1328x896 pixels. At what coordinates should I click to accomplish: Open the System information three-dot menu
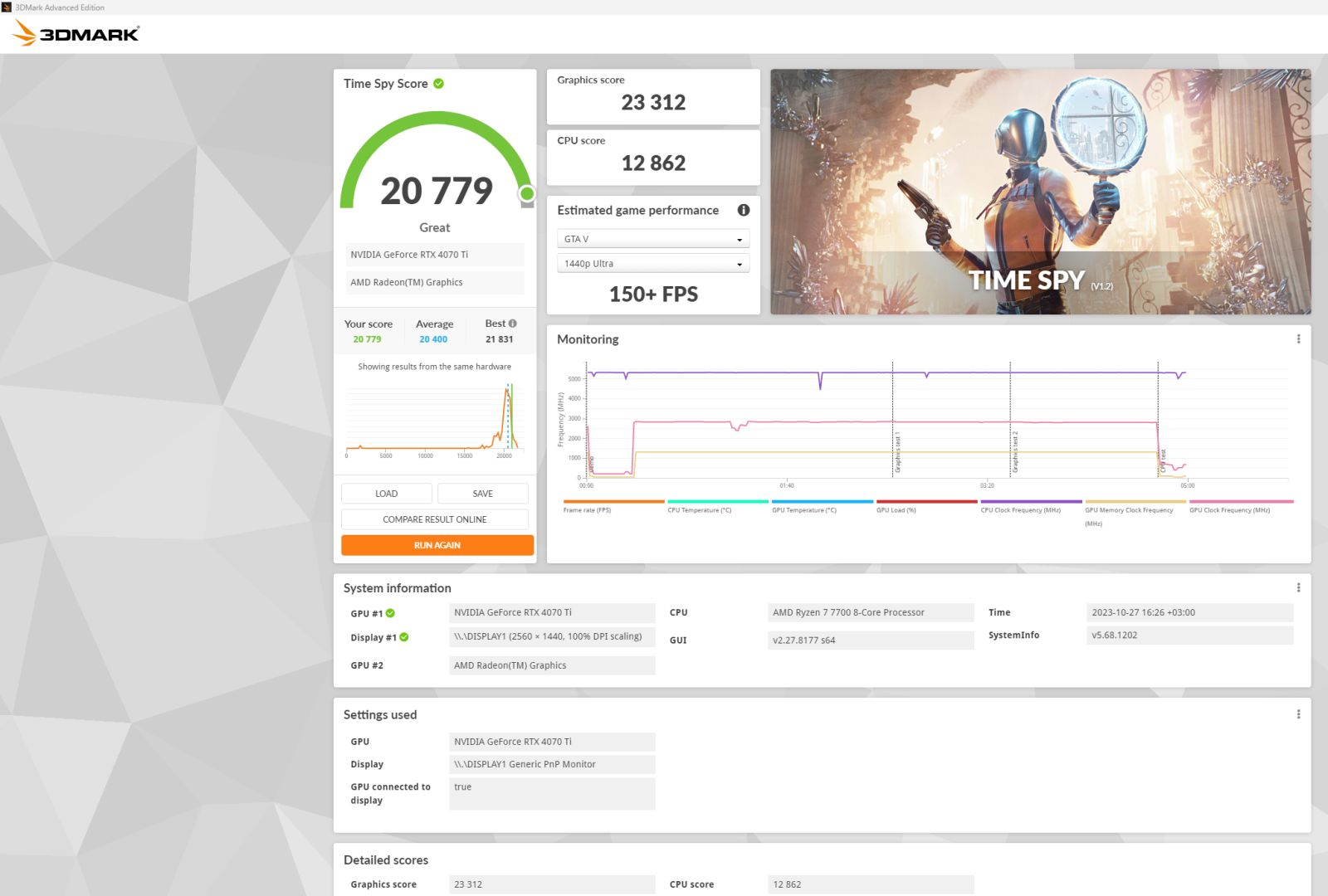pyautogui.click(x=1298, y=587)
